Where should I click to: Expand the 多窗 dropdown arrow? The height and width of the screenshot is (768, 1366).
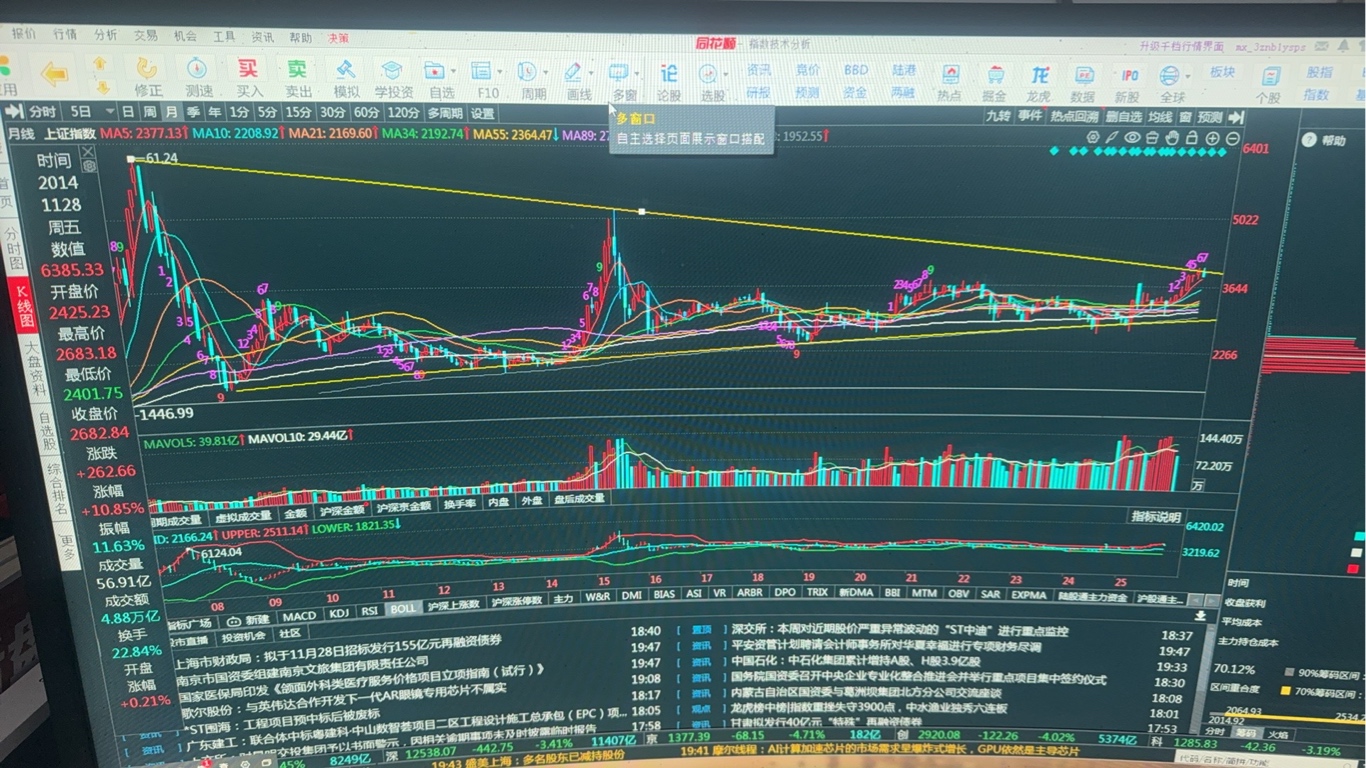click(638, 73)
